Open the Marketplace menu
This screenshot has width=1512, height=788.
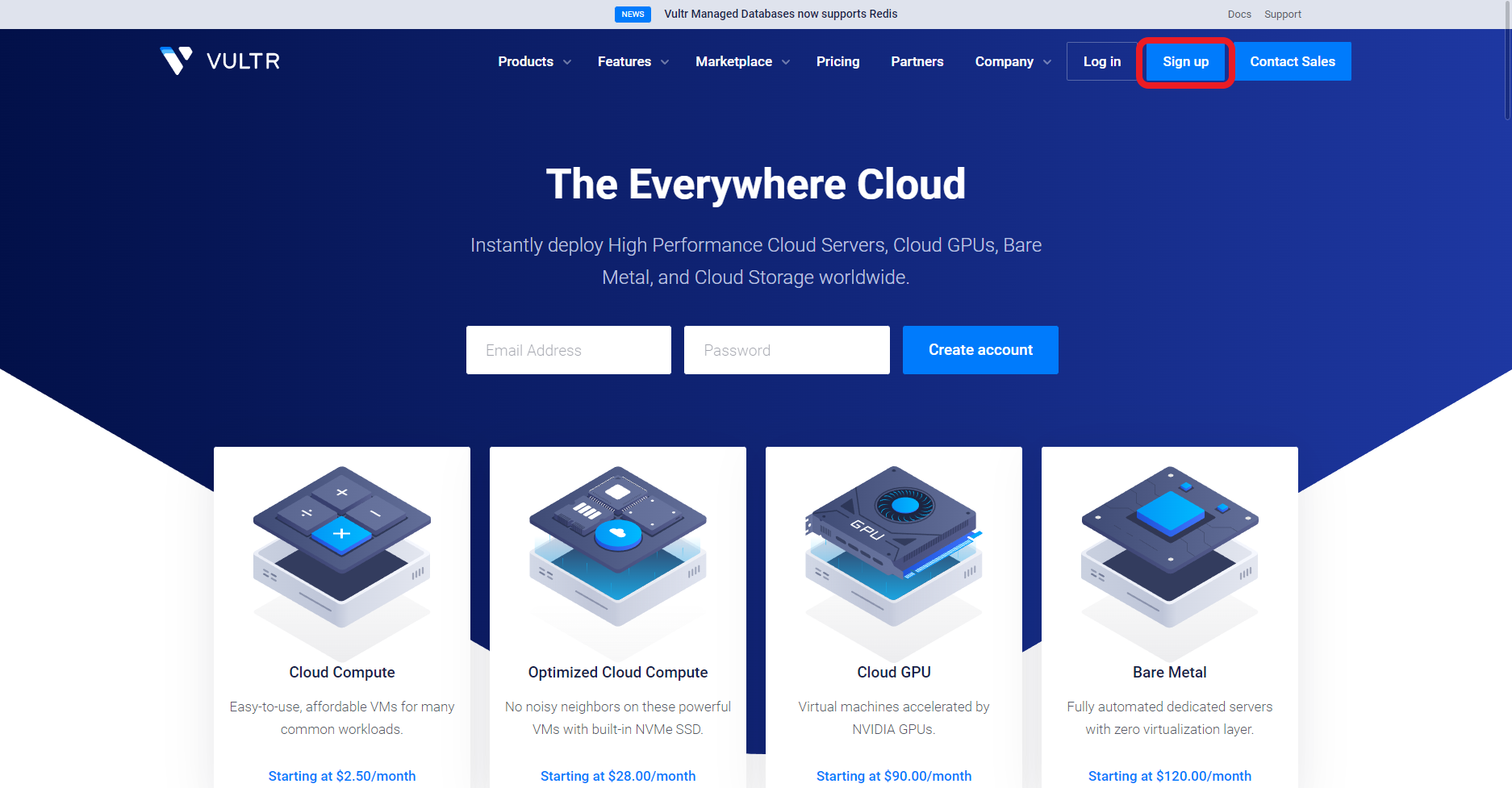tap(733, 61)
